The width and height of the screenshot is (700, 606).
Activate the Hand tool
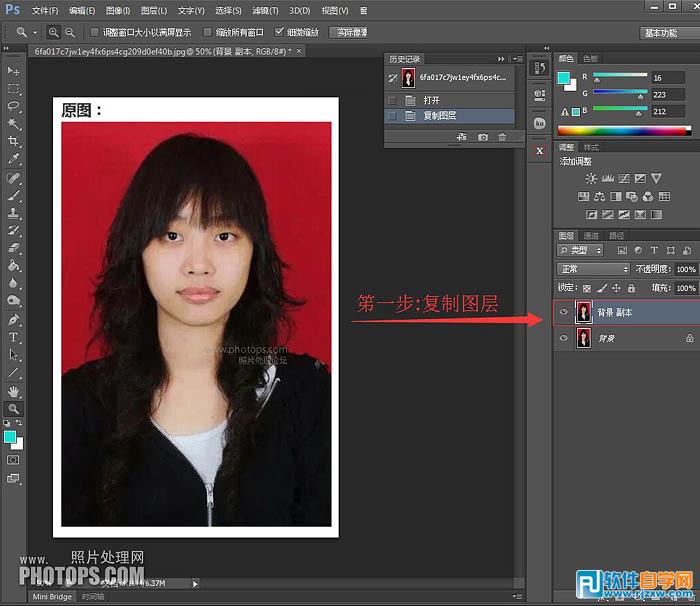click(14, 390)
